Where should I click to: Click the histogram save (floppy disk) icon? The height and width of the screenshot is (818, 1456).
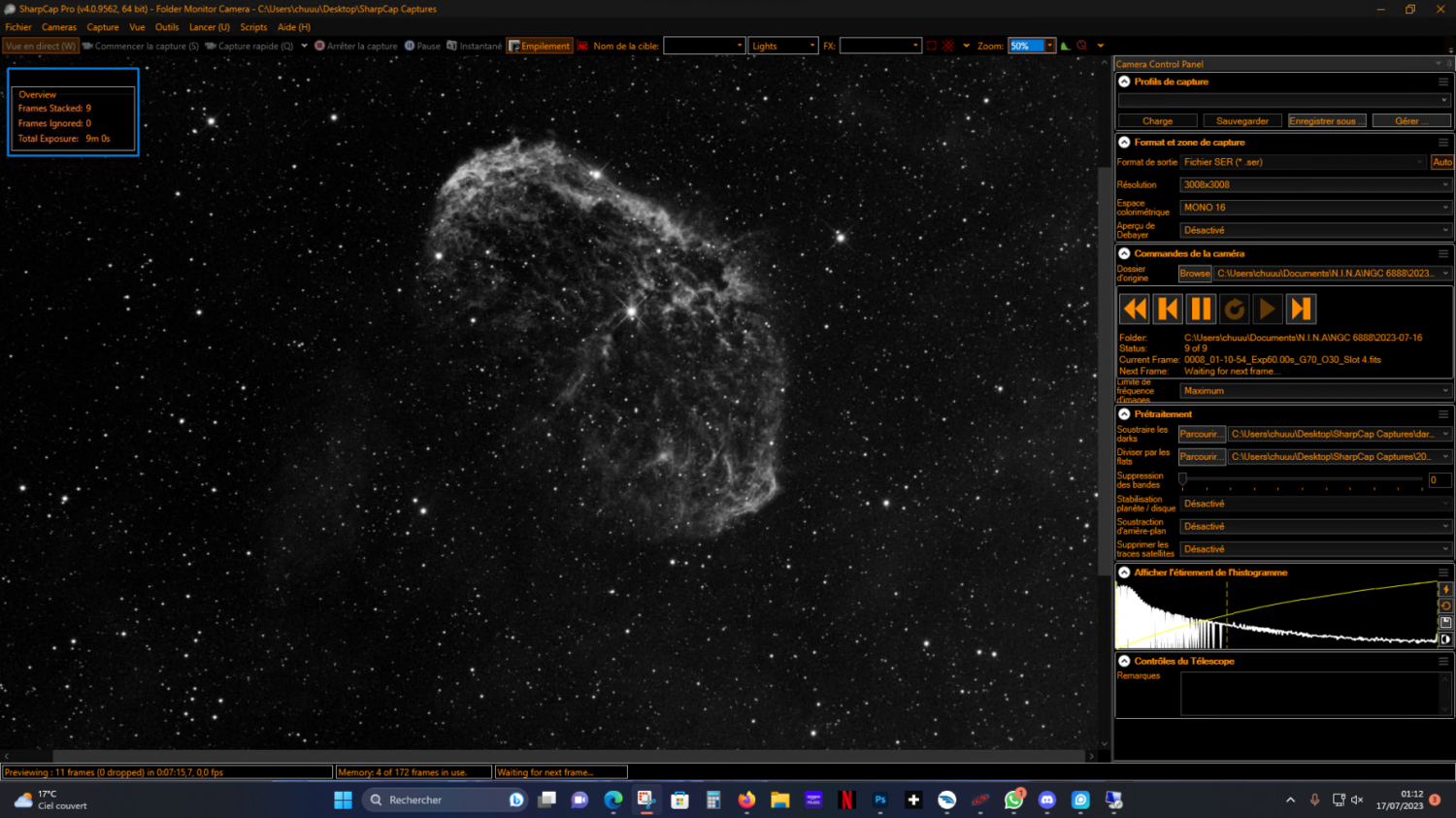[1445, 622]
